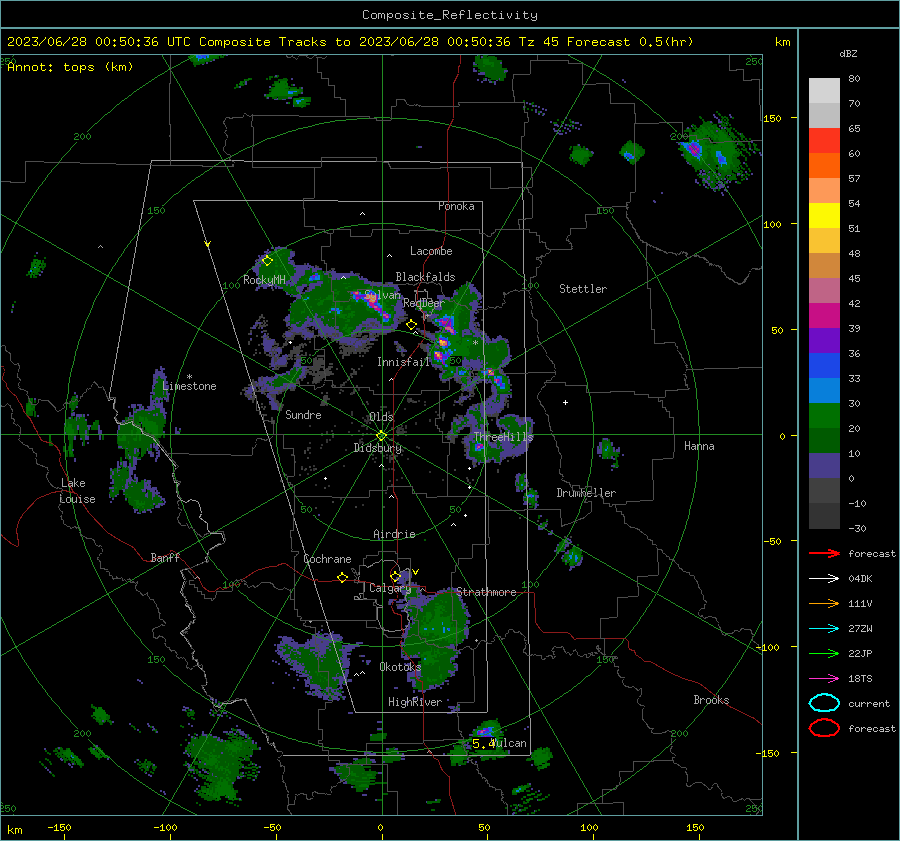Click the Calgary city label
Viewport: 900px width, 841px height.
point(390,588)
